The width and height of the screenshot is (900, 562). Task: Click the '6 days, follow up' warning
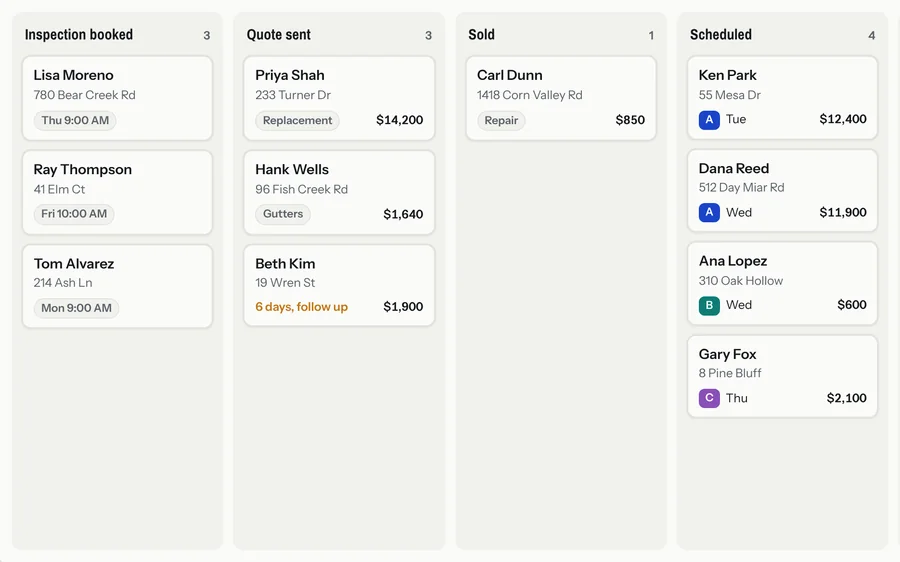point(301,307)
